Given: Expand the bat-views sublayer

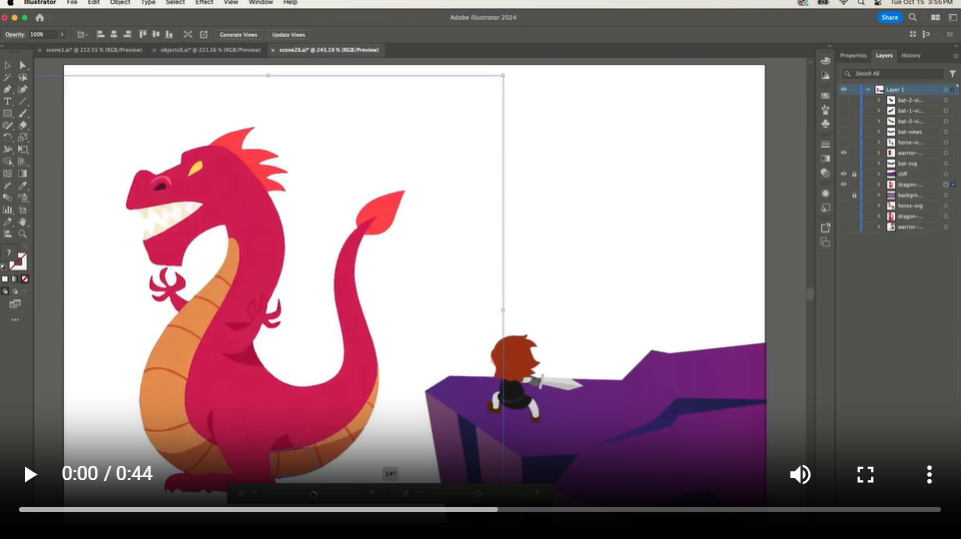Looking at the screenshot, I should (878, 132).
